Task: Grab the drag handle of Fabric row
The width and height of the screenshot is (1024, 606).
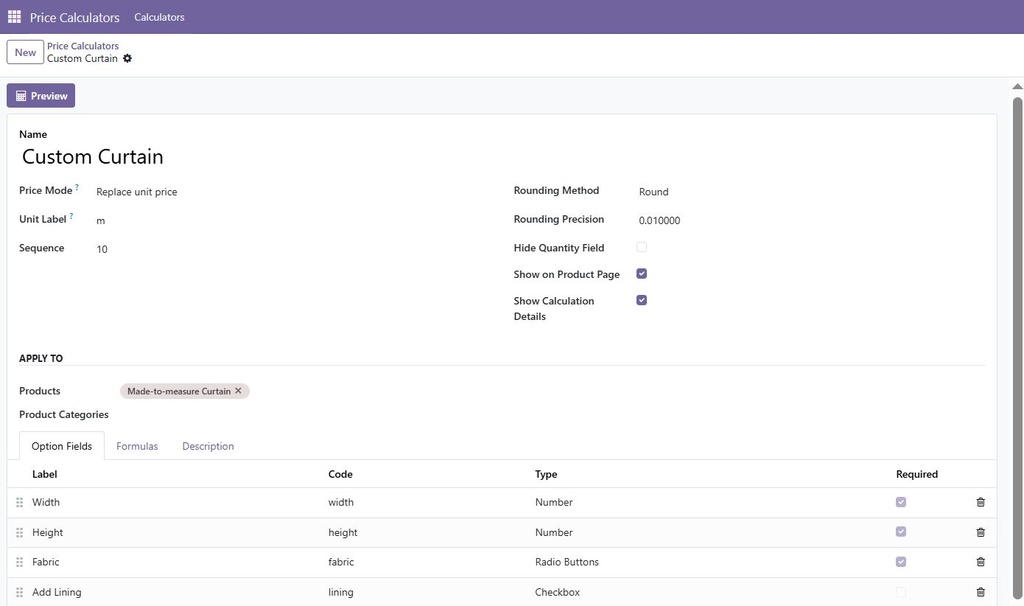Action: click(20, 562)
